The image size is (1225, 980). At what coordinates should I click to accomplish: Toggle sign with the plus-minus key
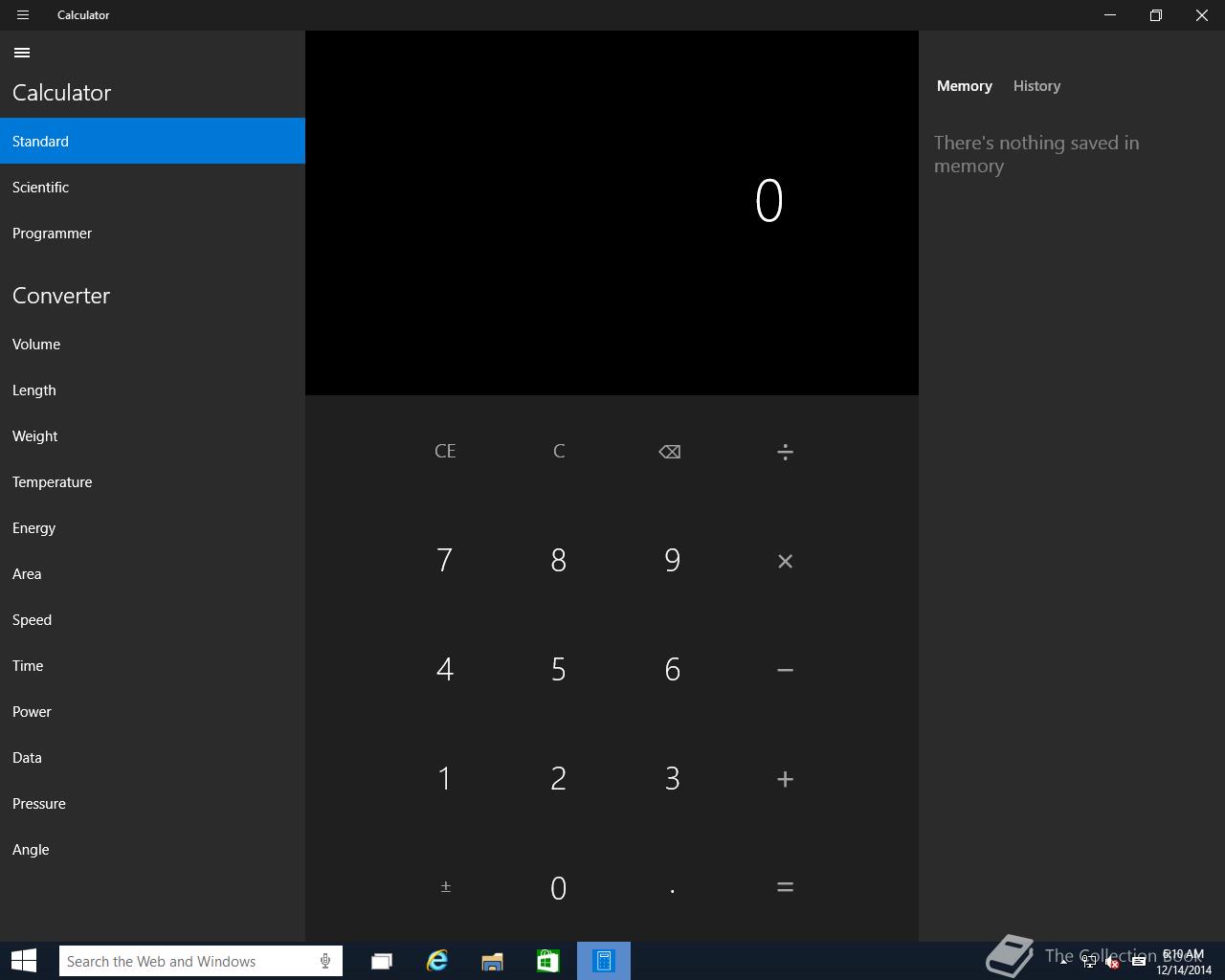445,887
